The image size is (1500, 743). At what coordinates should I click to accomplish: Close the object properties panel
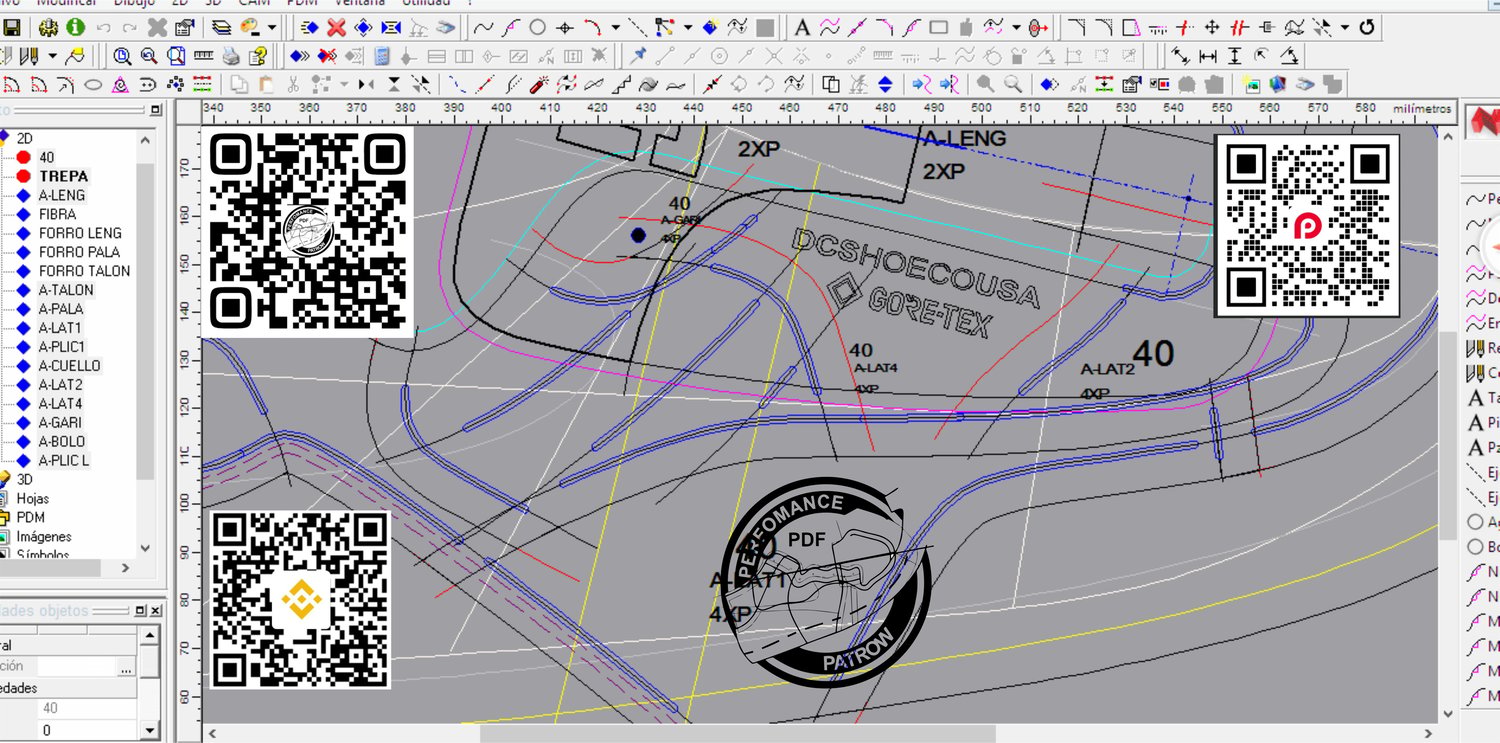tap(154, 611)
